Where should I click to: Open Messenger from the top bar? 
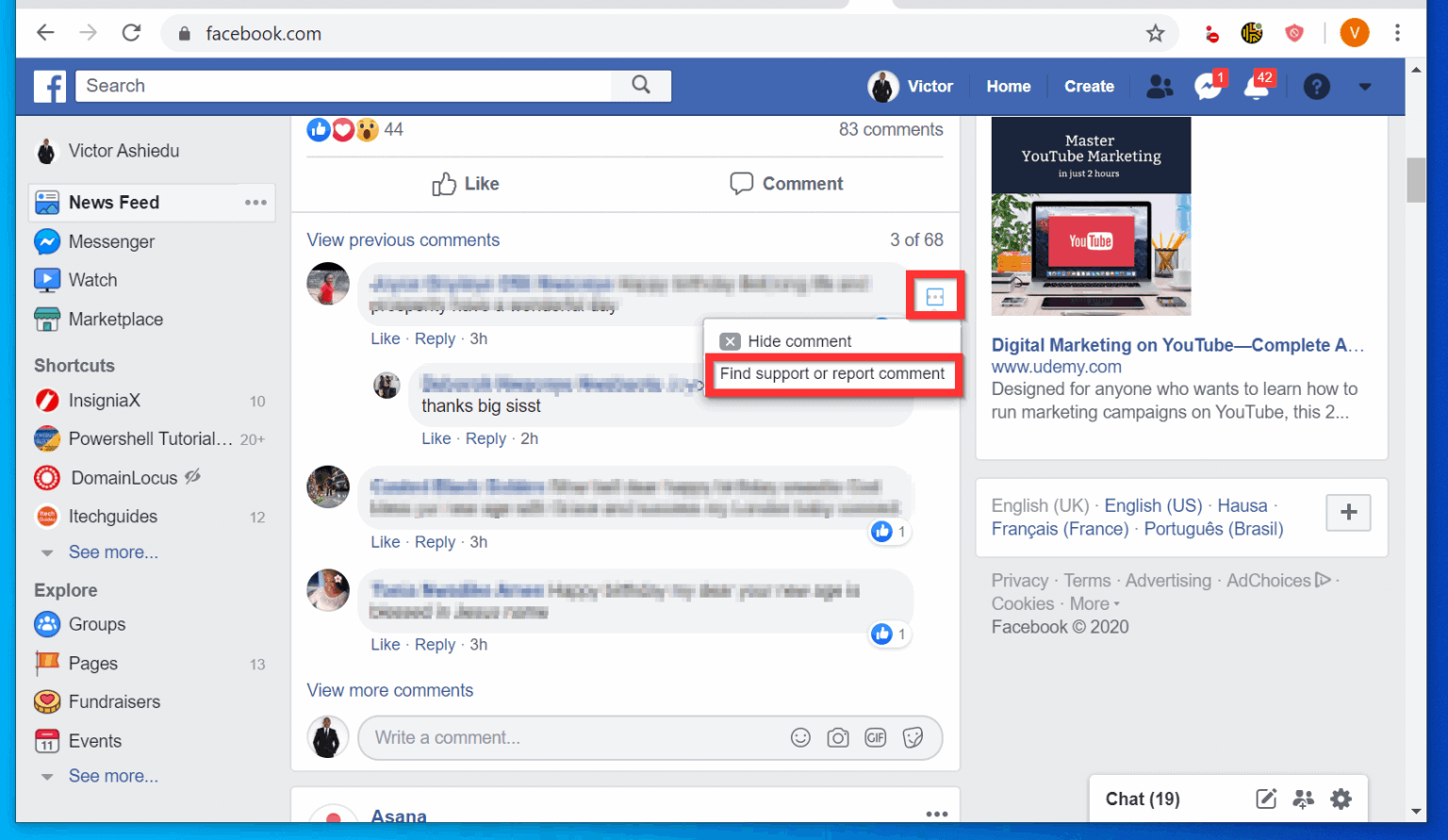pyautogui.click(x=1208, y=86)
